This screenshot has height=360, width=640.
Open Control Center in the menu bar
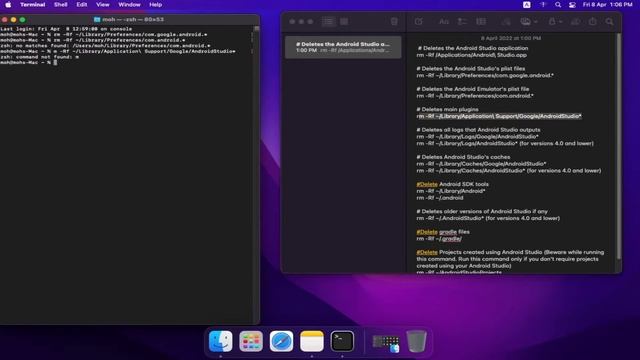[572, 5]
